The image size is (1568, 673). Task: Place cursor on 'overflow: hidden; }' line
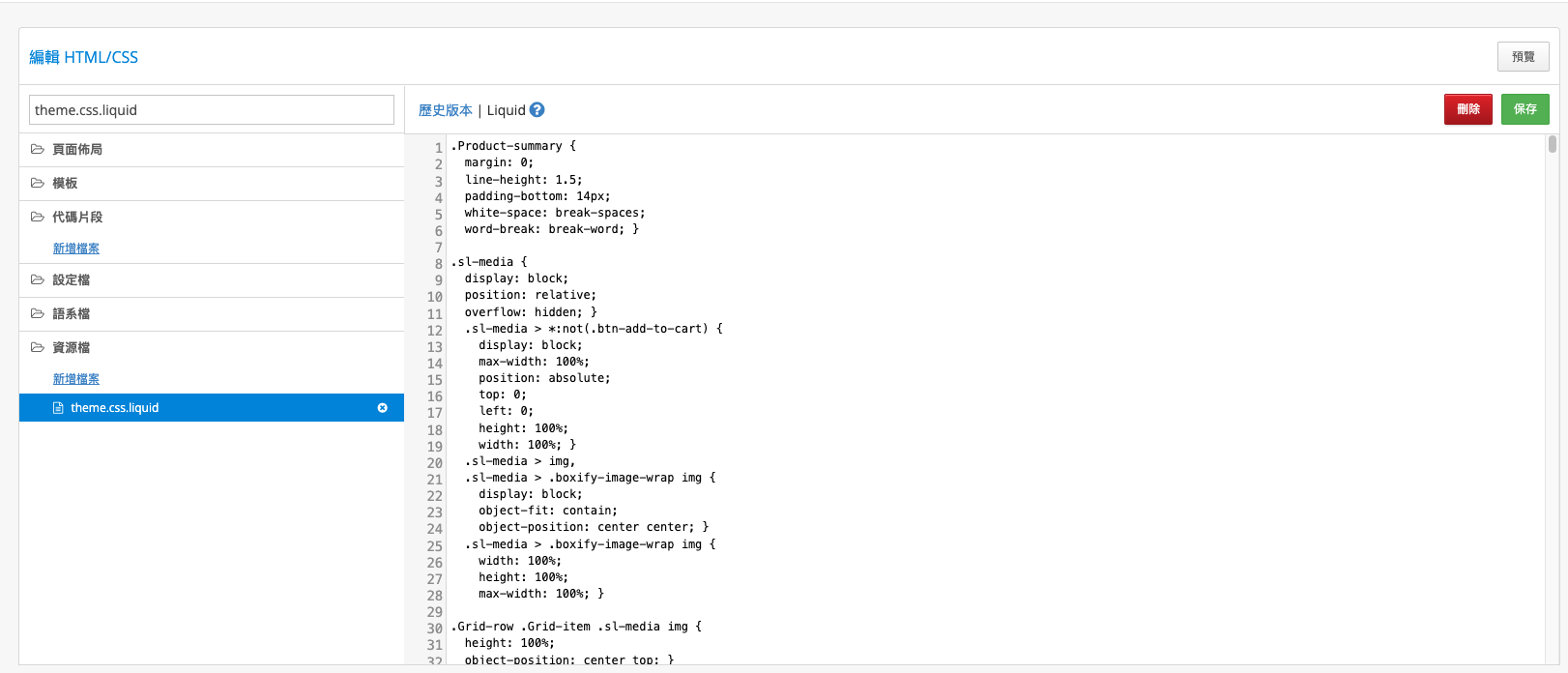(531, 312)
